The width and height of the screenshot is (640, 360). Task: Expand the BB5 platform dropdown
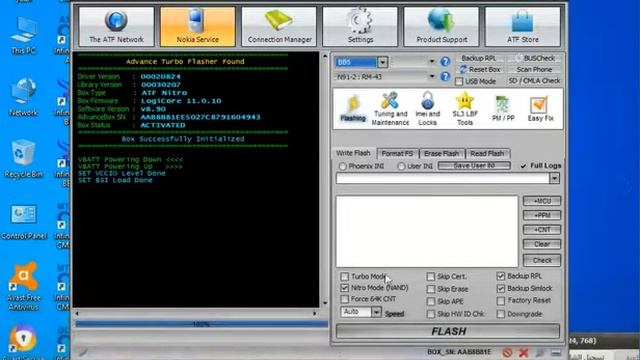click(382, 62)
